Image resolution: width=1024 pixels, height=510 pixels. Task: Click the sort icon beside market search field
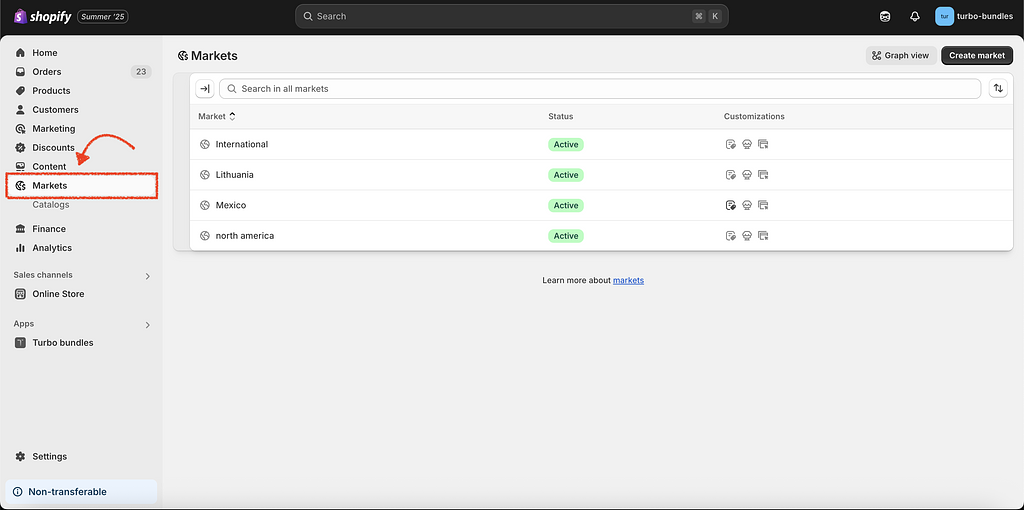(997, 89)
